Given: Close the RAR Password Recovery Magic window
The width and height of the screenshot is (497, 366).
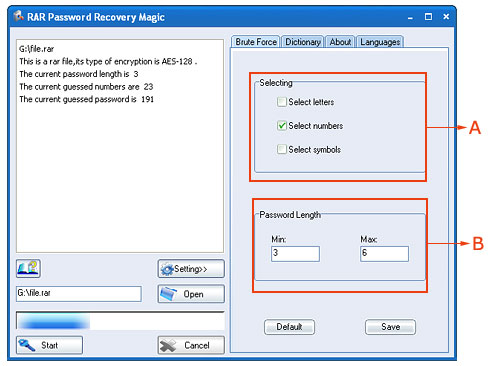Looking at the screenshot, I should click(x=446, y=17).
